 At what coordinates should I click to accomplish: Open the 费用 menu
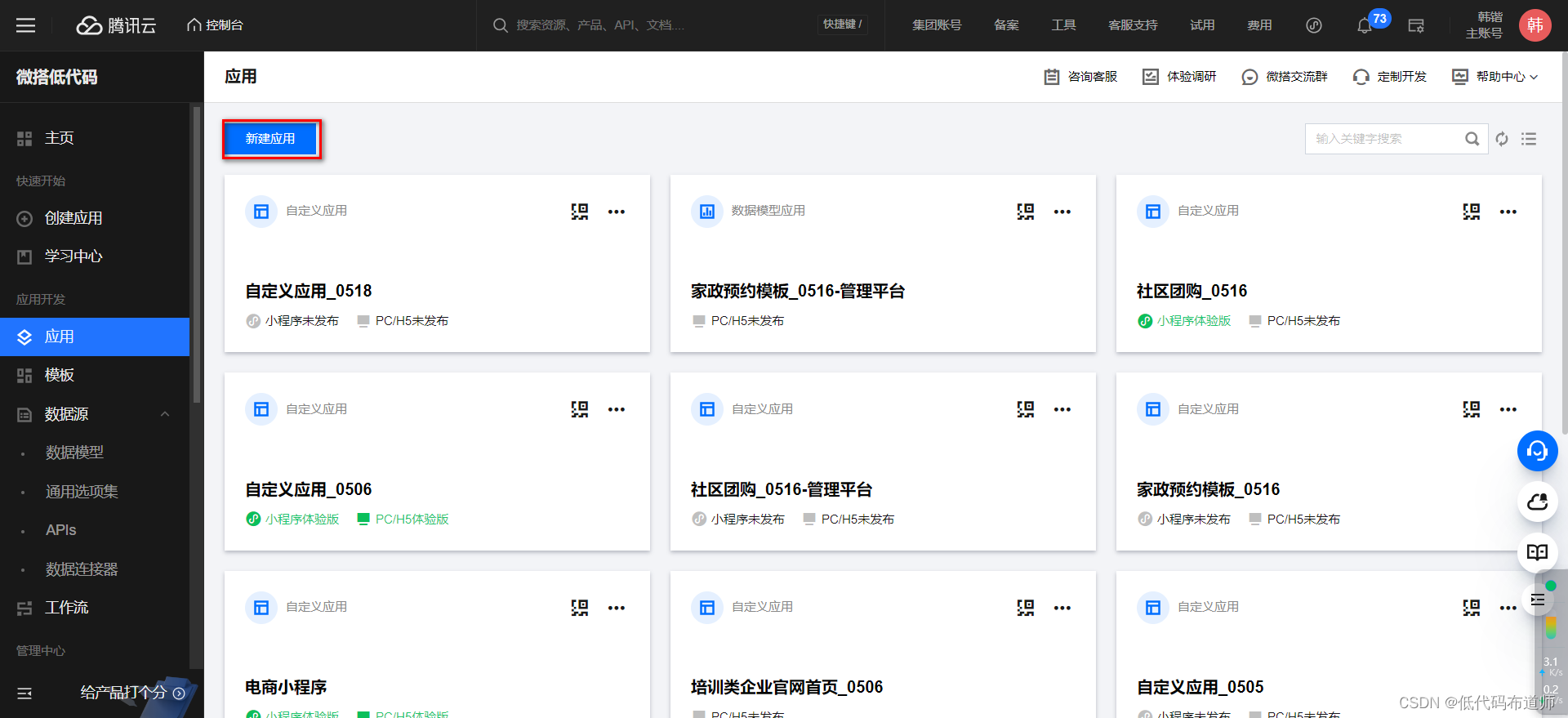1259,25
